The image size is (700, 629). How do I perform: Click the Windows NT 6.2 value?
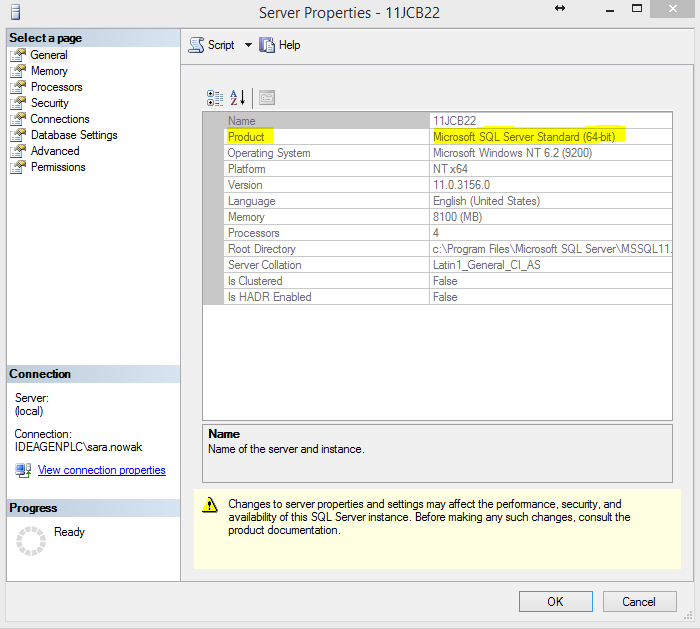tap(512, 153)
